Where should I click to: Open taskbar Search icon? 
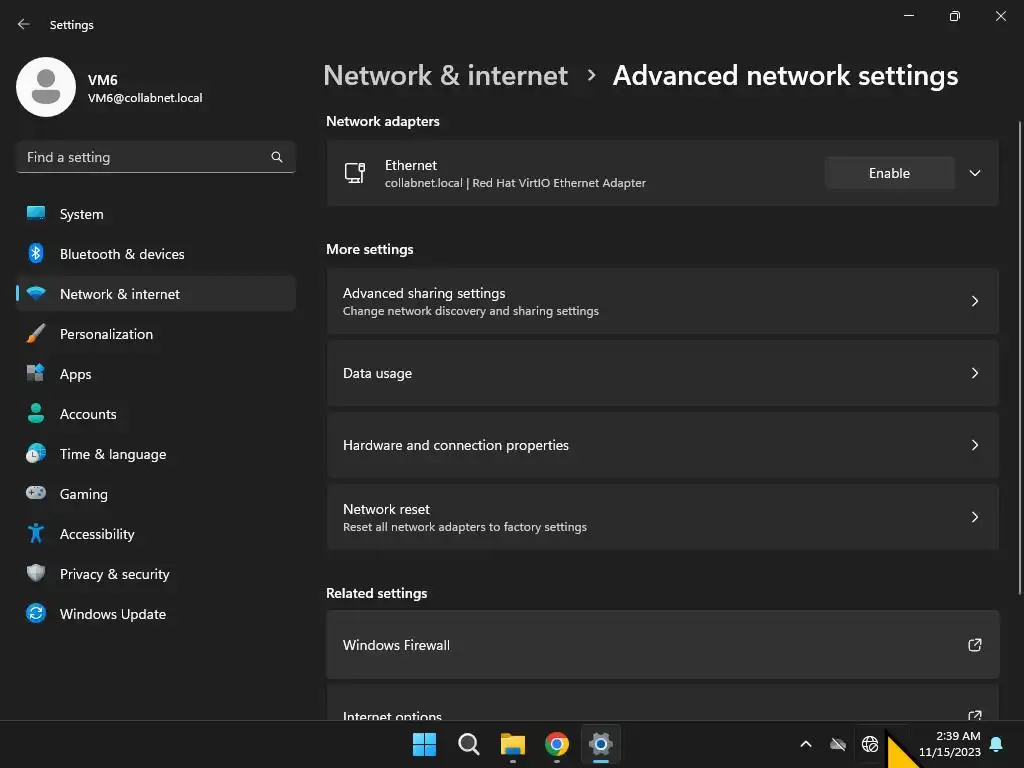coord(469,744)
